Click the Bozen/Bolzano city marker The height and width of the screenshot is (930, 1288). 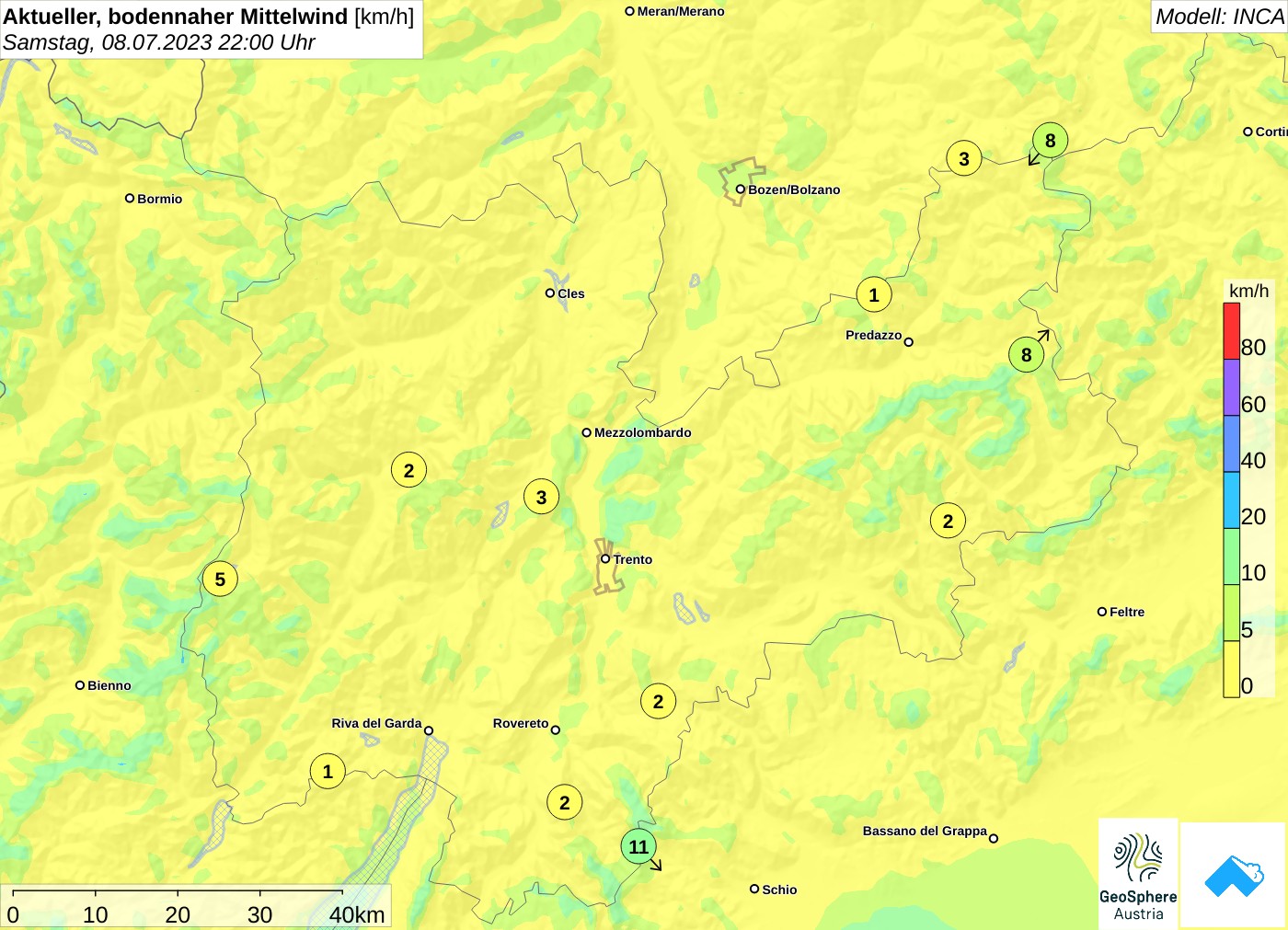740,189
